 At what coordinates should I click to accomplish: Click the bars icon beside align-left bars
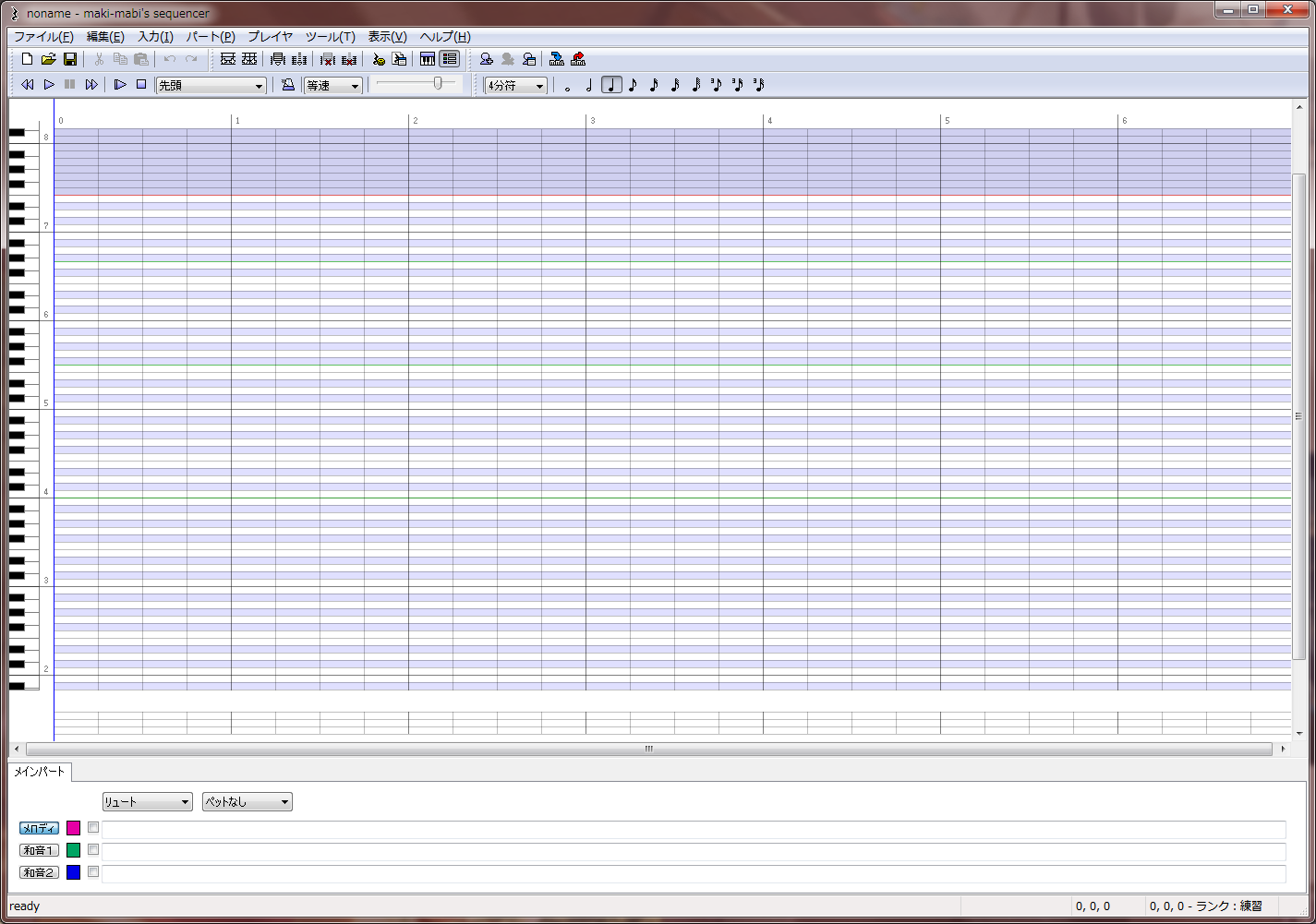coord(299,59)
